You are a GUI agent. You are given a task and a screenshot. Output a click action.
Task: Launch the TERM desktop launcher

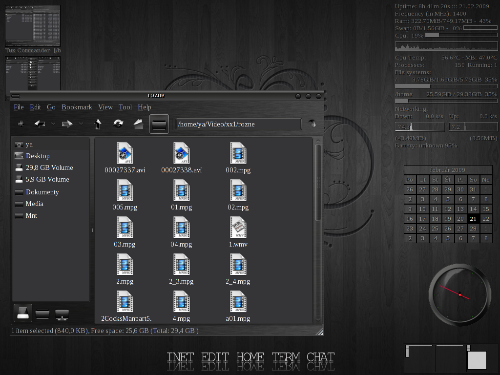click(286, 358)
